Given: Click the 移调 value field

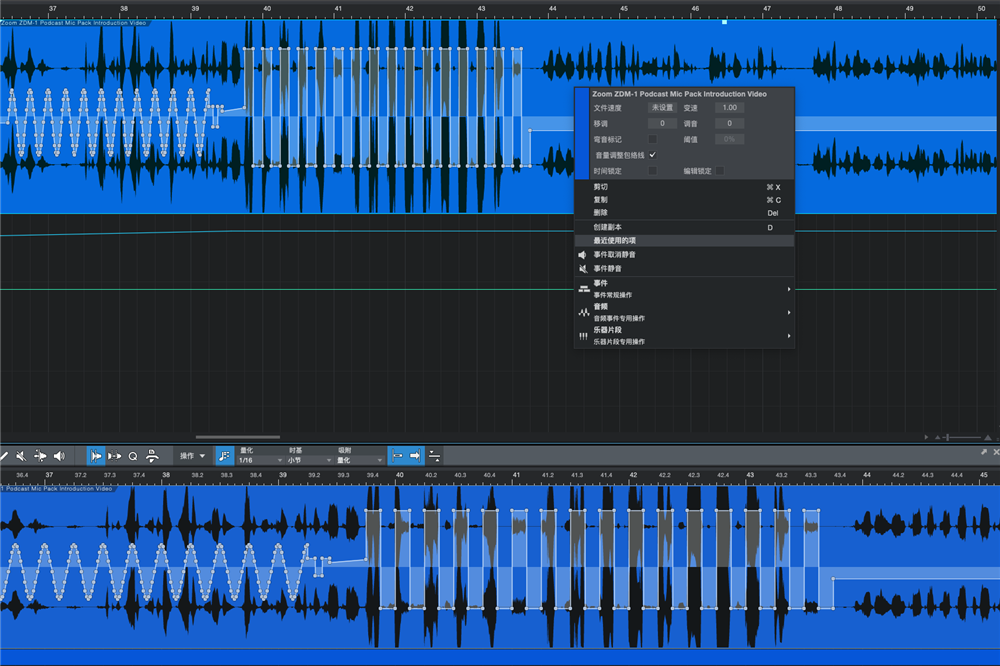Looking at the screenshot, I should tap(662, 123).
